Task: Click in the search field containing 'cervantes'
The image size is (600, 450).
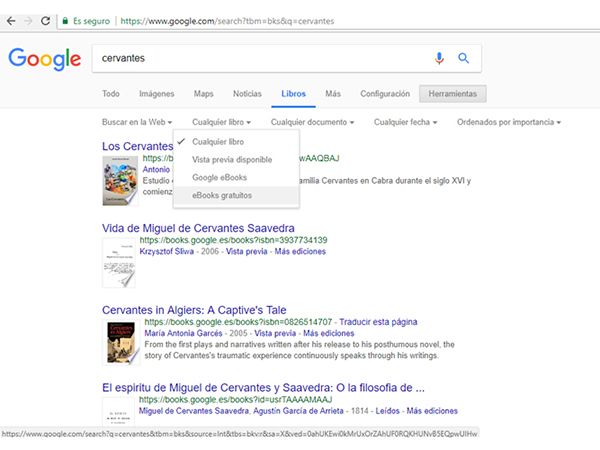Action: [x=260, y=58]
